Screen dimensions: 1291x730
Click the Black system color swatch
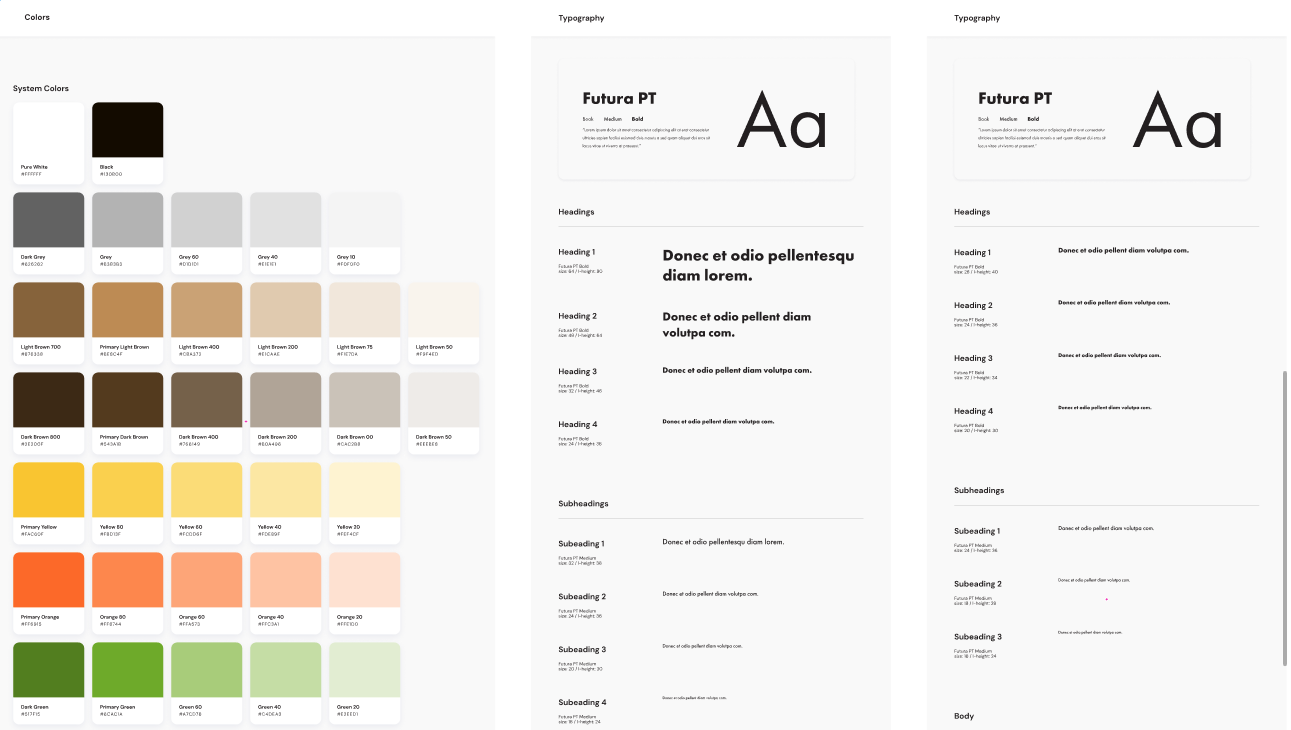click(127, 130)
